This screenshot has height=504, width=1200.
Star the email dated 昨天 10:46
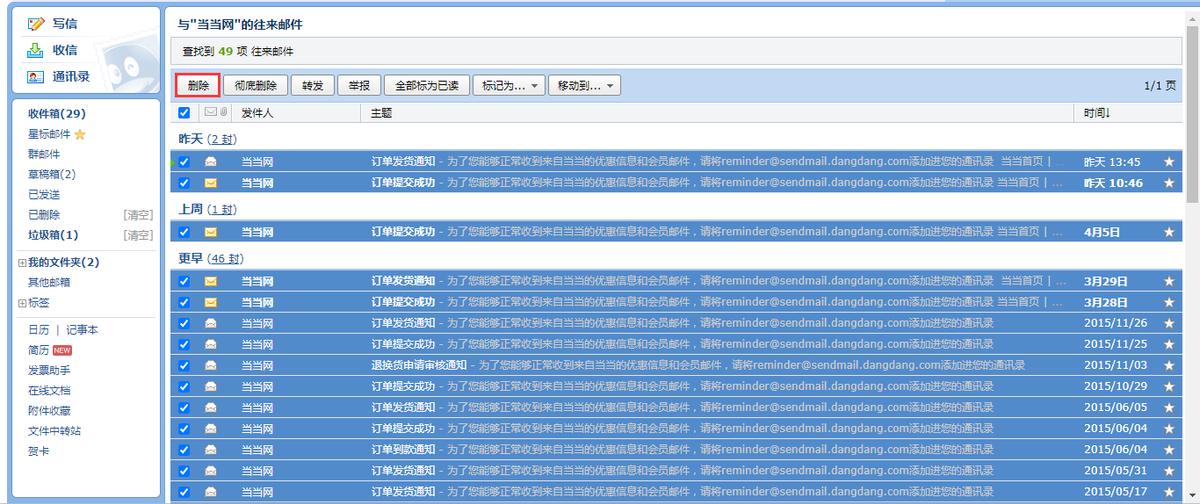click(x=1169, y=182)
